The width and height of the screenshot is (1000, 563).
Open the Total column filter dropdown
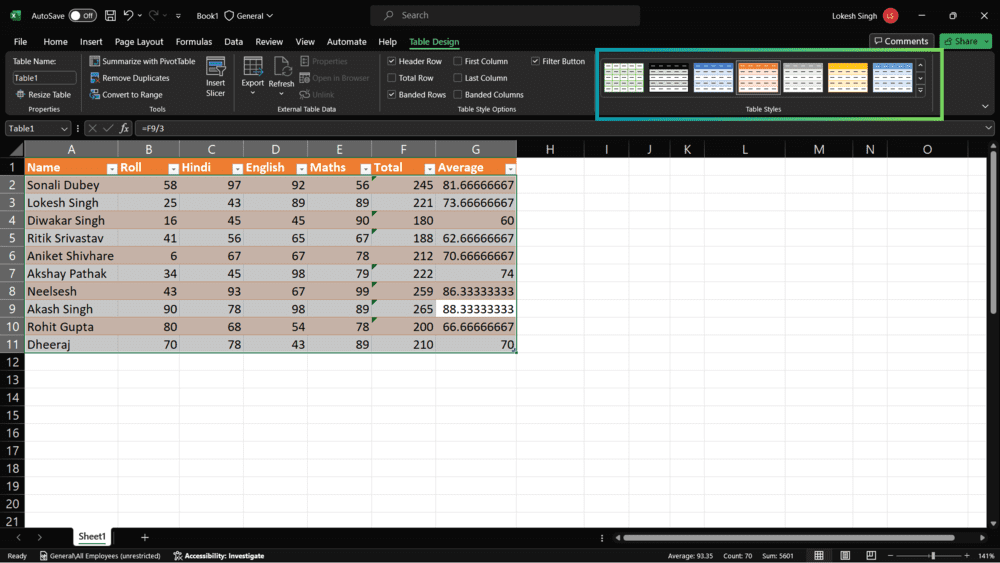[429, 168]
